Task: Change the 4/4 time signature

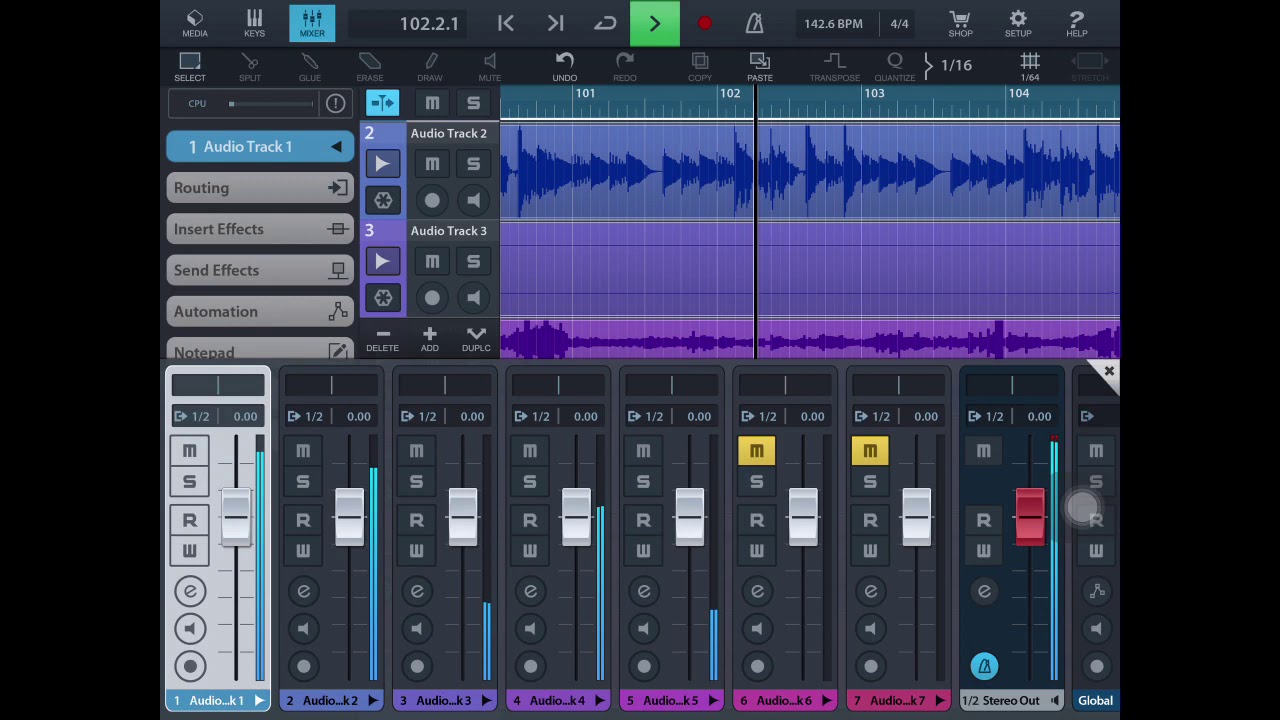Action: [899, 24]
